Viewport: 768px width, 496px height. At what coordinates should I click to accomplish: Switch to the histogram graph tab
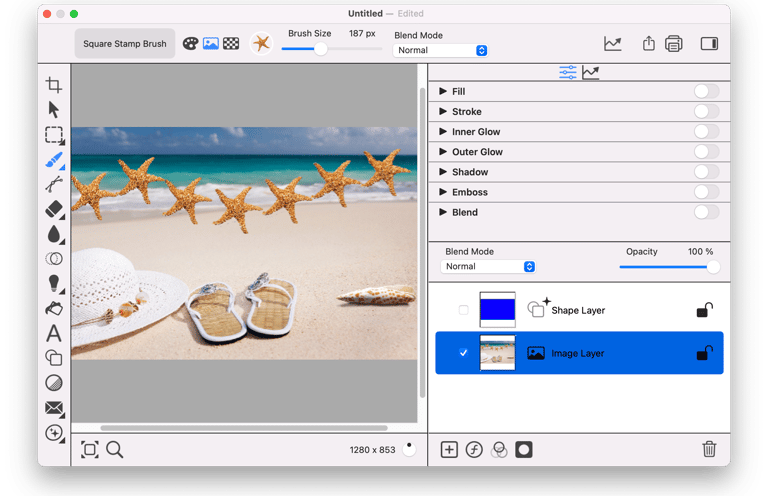coord(591,72)
